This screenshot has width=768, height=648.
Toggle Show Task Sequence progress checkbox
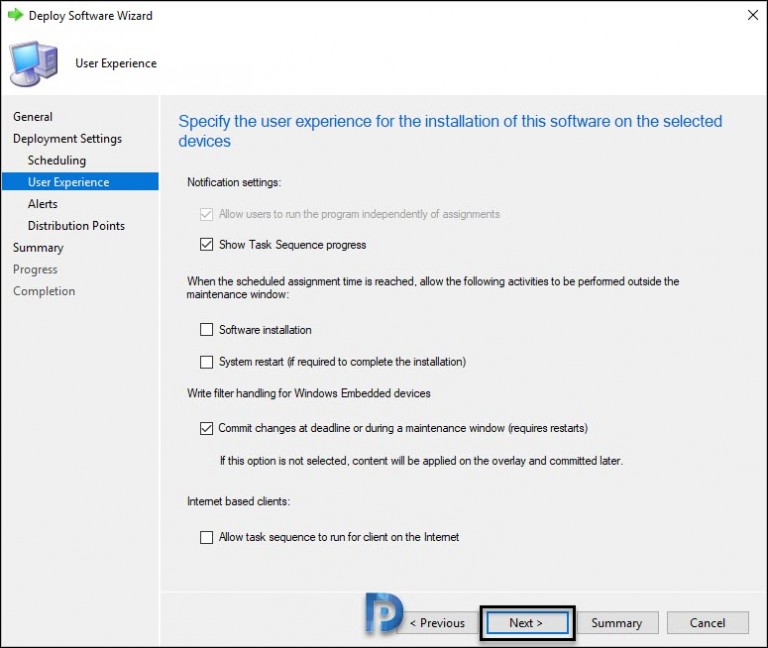click(206, 244)
